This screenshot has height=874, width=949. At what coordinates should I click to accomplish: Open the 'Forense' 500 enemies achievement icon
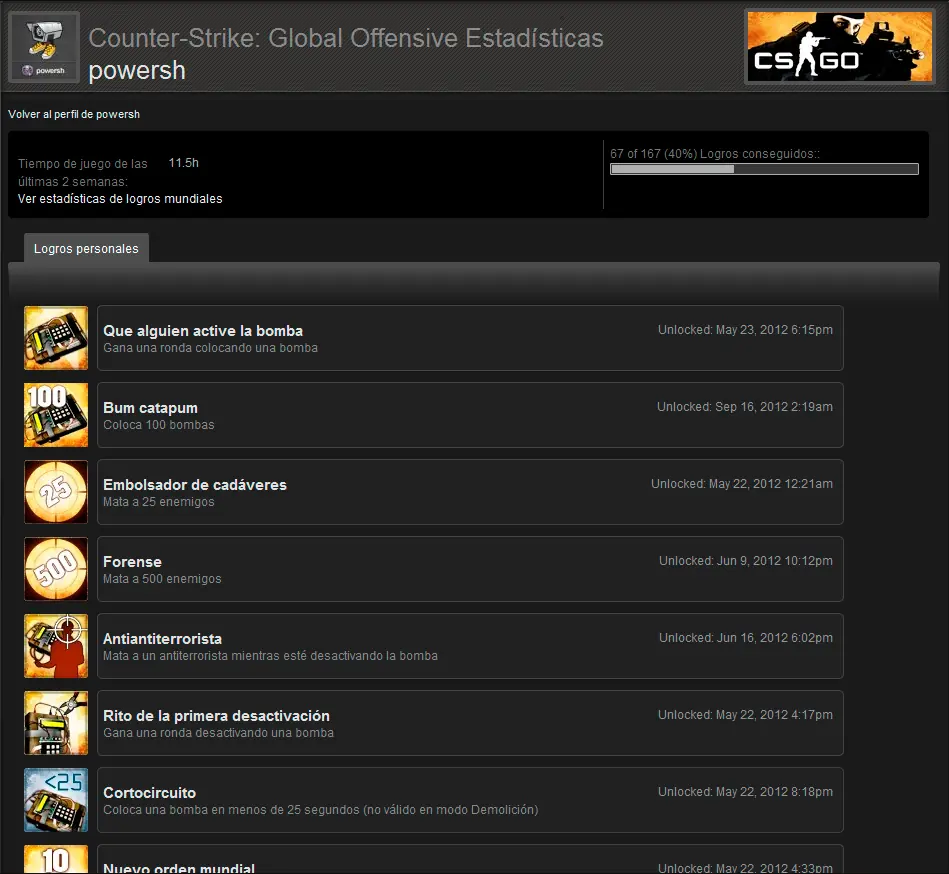[55, 568]
